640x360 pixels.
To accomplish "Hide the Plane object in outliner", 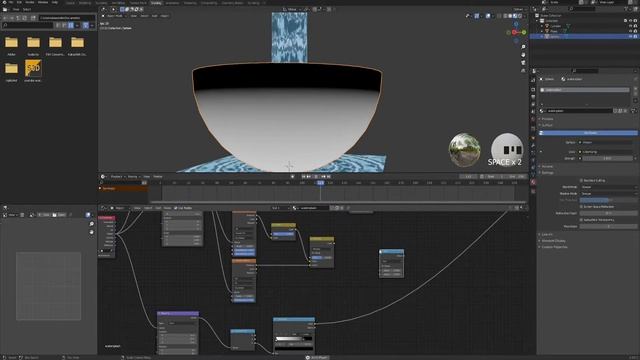I will pos(631,31).
